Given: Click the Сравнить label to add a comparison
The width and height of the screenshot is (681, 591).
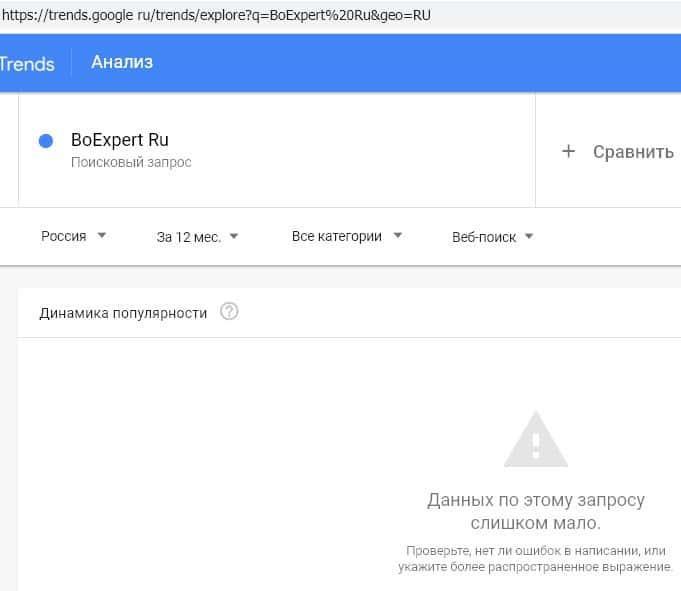Looking at the screenshot, I should (633, 152).
